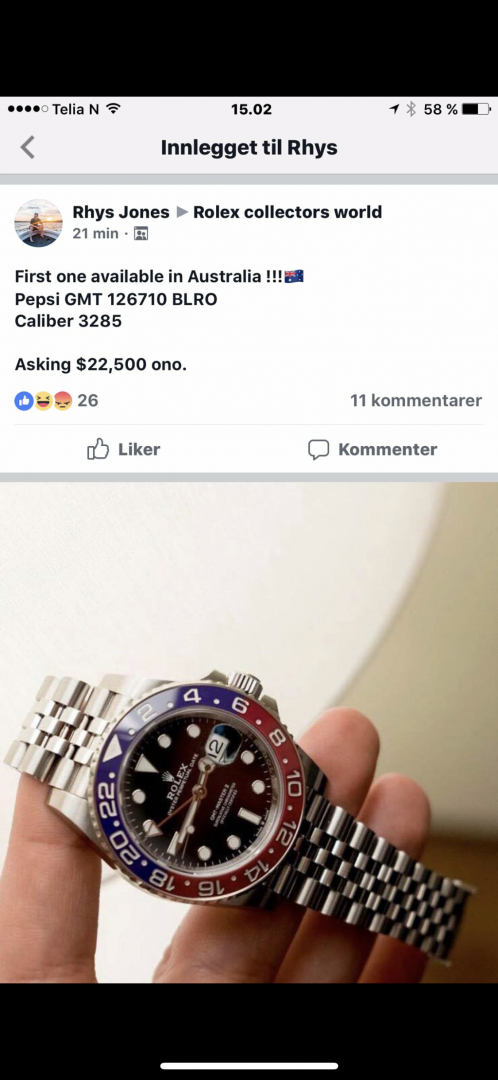Open the 26 reactions count
Image resolution: width=498 pixels, height=1080 pixels.
[87, 400]
